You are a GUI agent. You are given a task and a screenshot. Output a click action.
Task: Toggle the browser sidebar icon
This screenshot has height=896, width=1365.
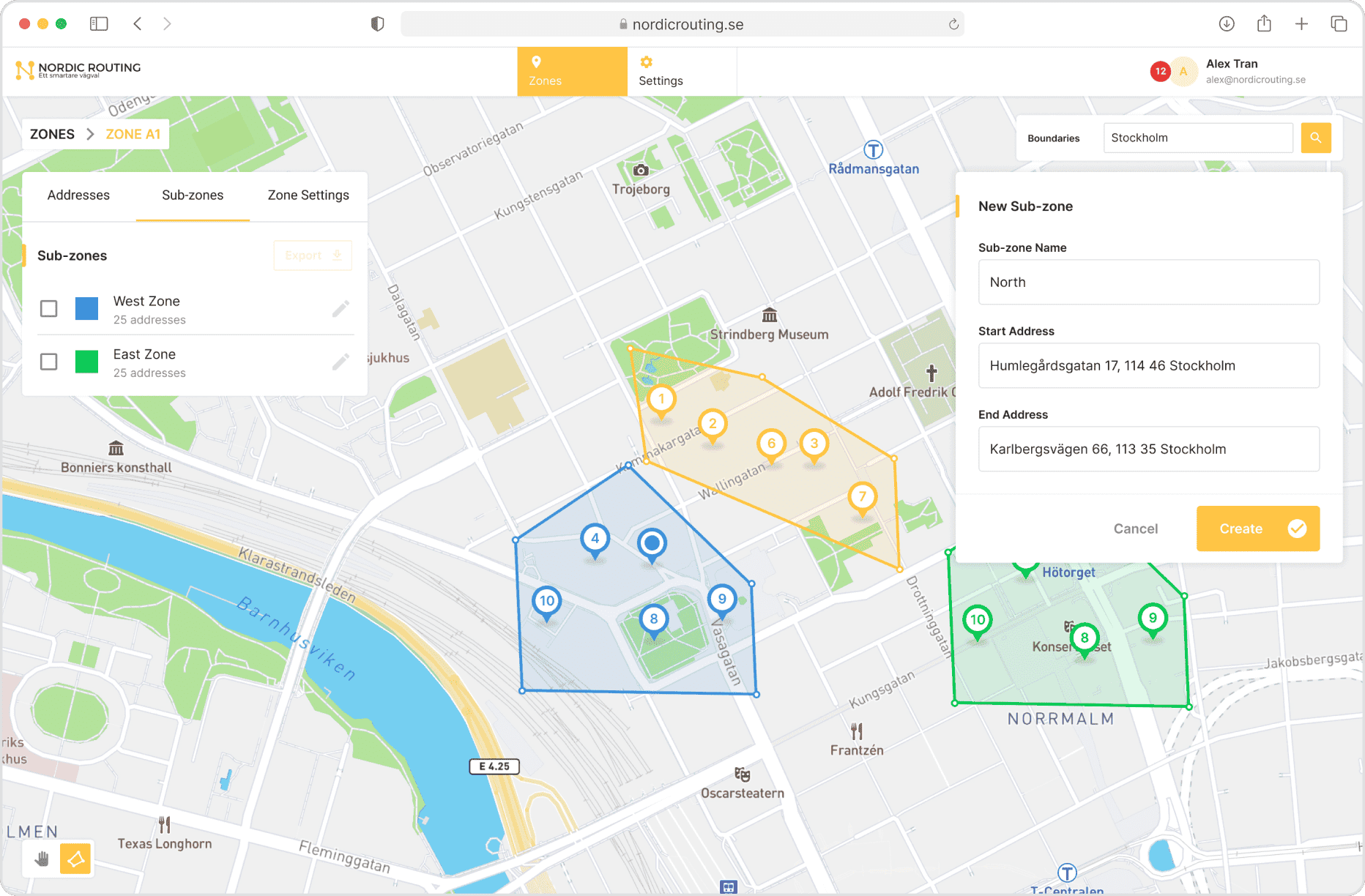99,23
